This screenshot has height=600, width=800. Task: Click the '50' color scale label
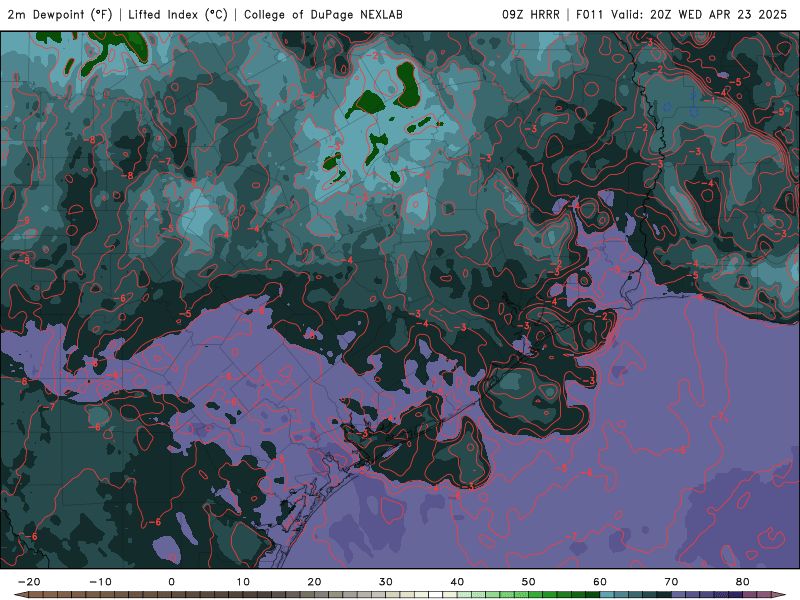coord(529,582)
